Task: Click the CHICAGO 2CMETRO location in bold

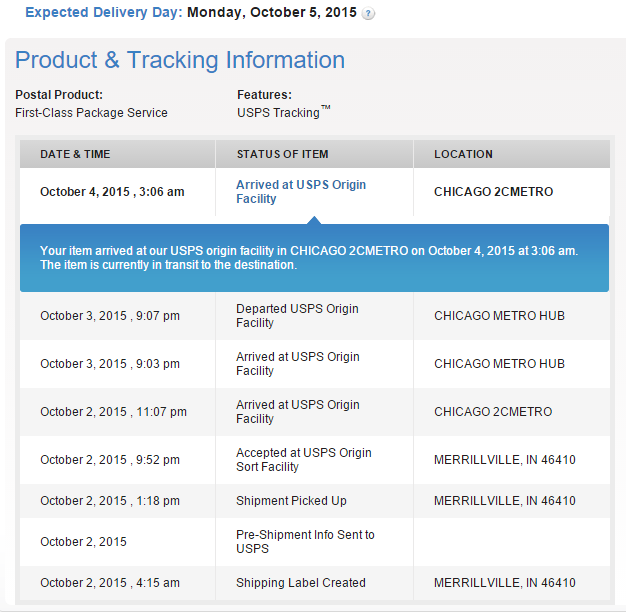Action: click(493, 192)
